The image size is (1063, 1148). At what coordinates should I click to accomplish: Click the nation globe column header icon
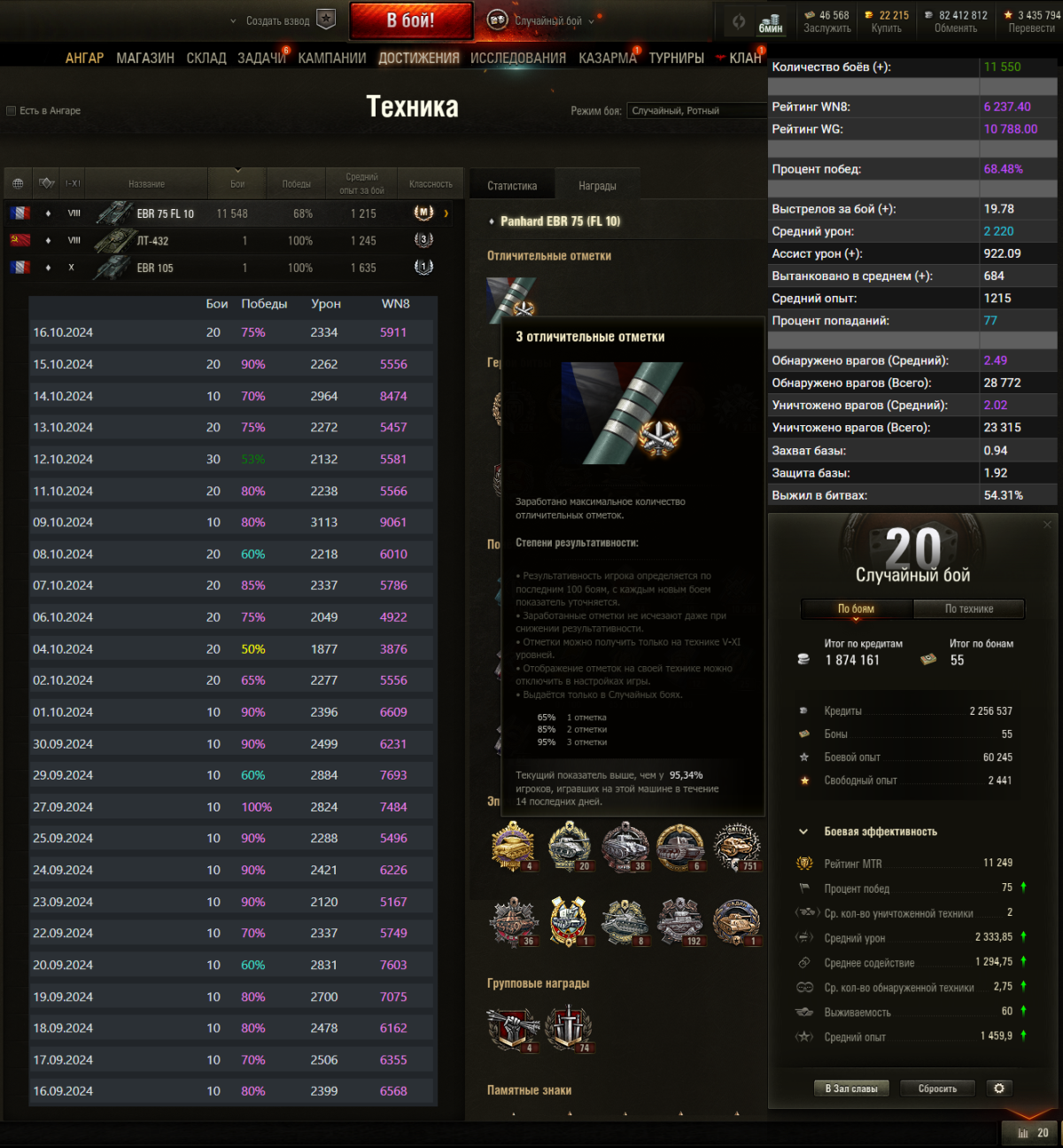tap(18, 184)
